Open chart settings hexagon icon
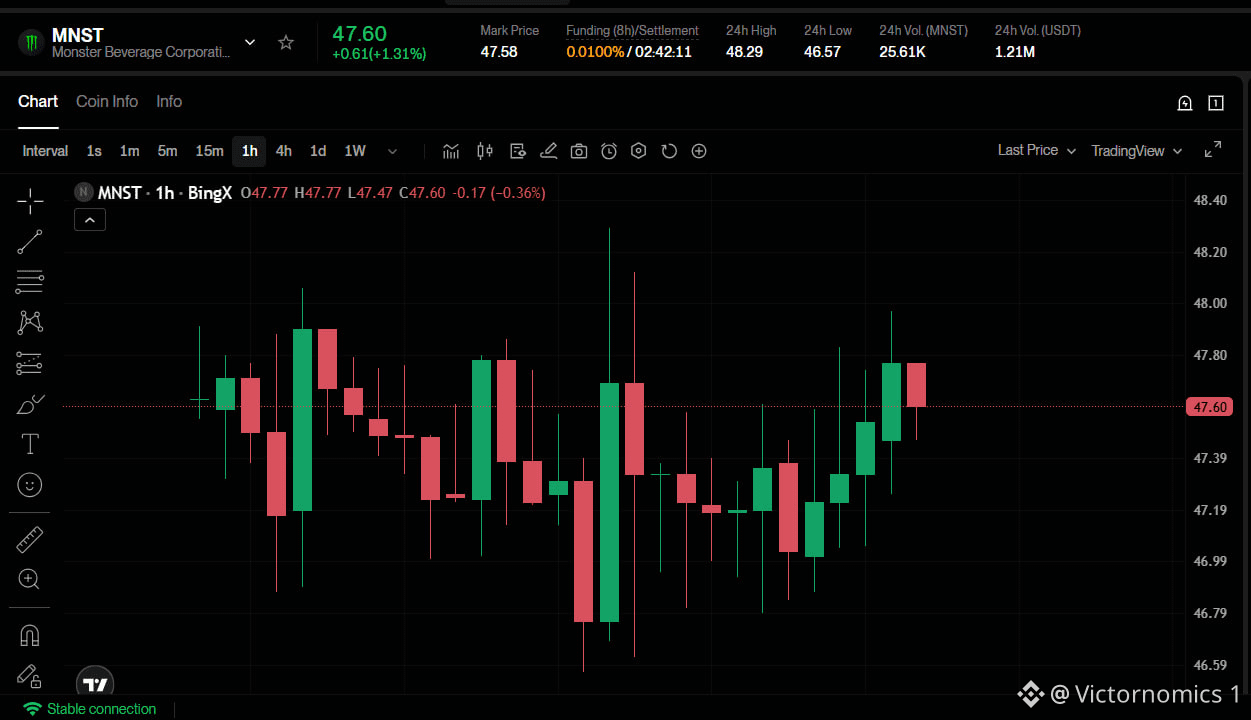 pyautogui.click(x=639, y=151)
